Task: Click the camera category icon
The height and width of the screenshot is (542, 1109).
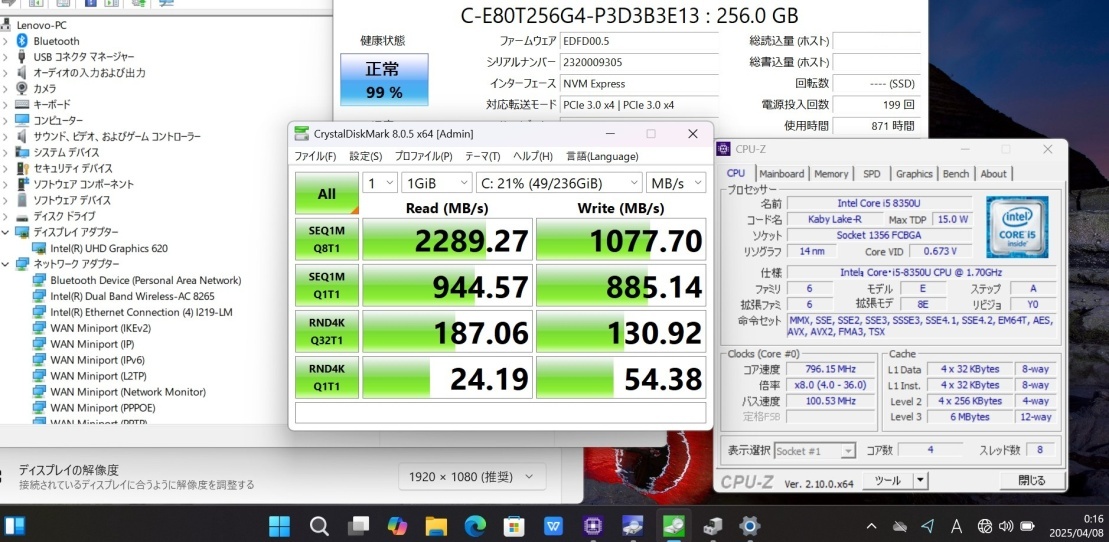Action: 22,88
